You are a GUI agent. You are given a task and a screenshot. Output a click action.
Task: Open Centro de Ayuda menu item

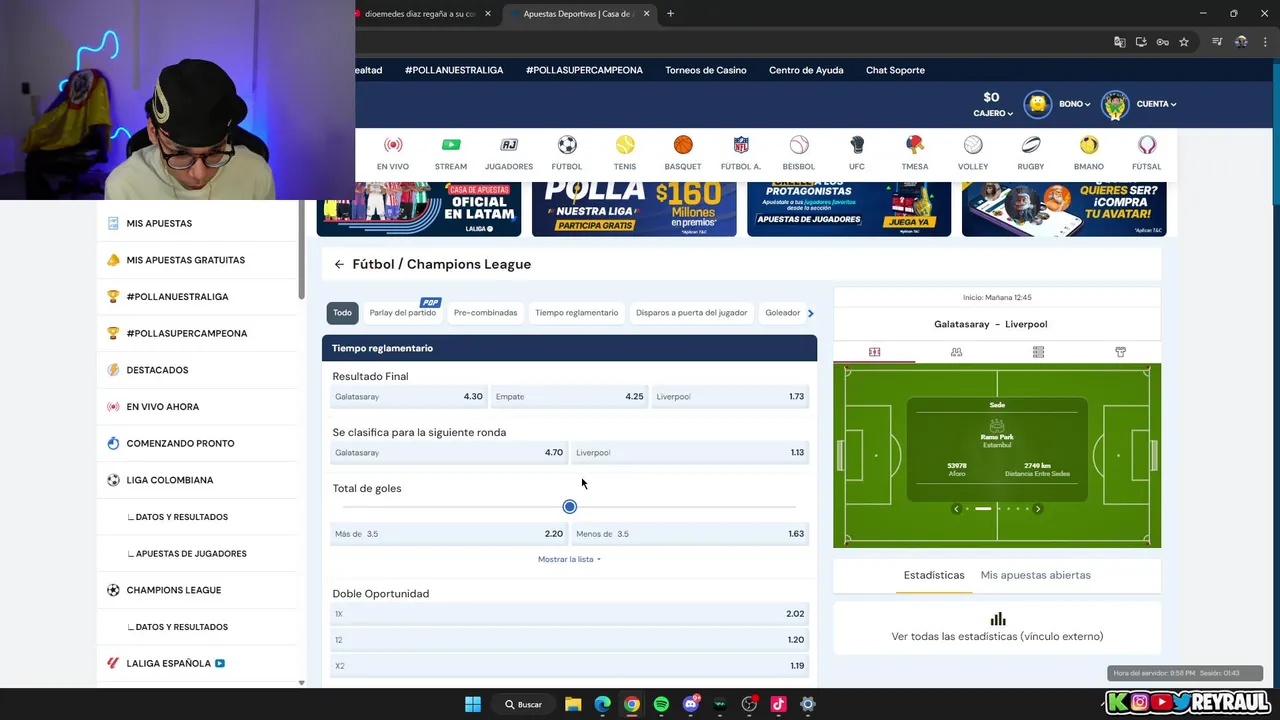click(806, 70)
